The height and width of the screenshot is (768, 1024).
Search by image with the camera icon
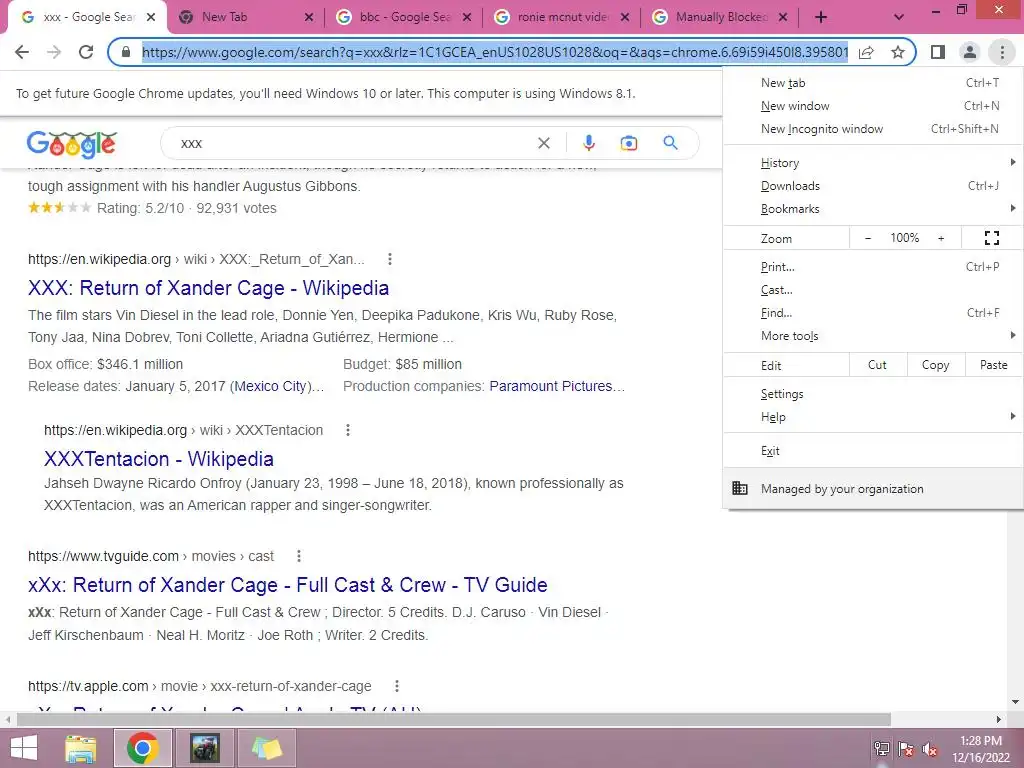click(x=628, y=143)
